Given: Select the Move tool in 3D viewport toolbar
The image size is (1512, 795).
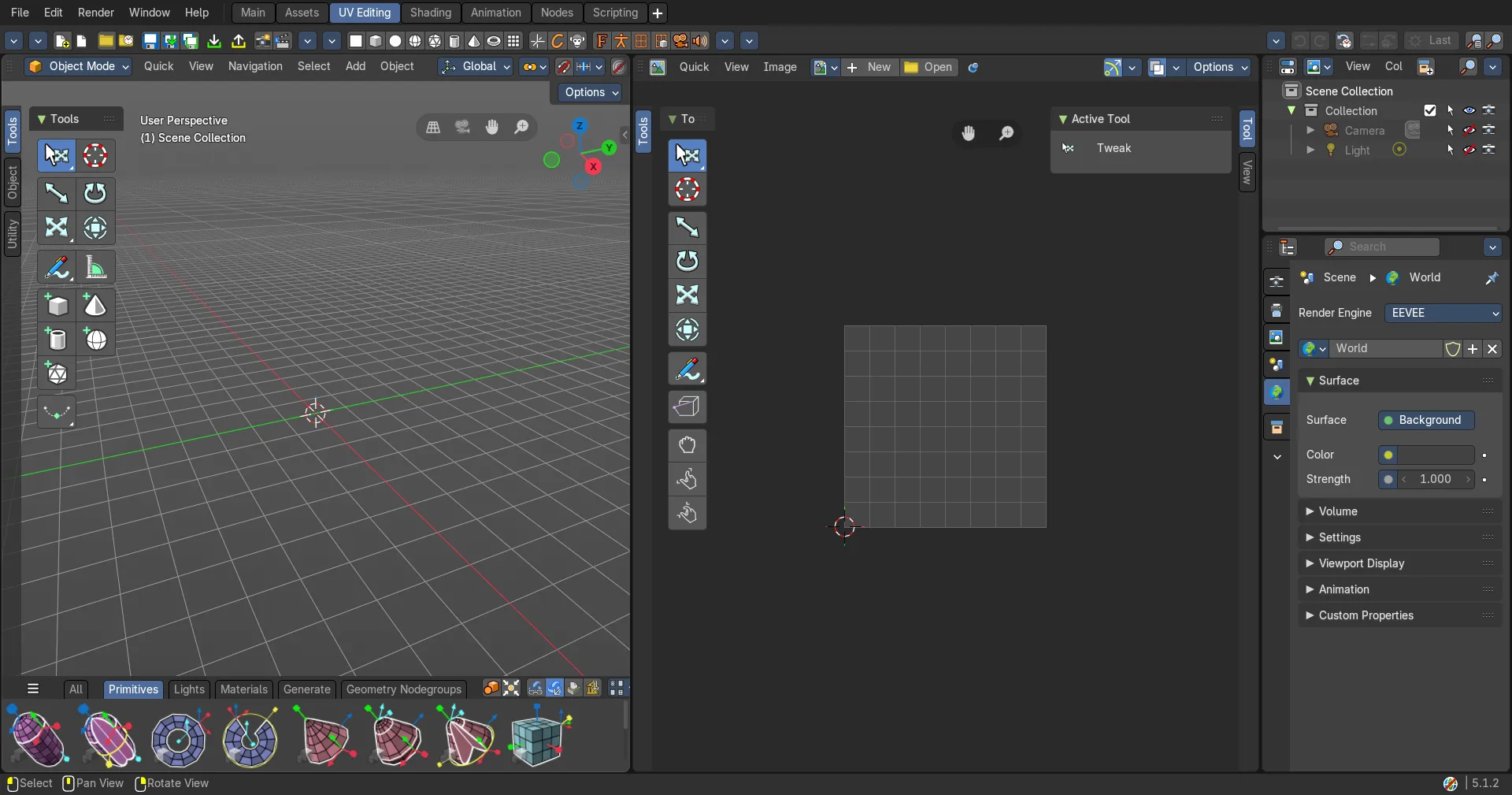Looking at the screenshot, I should [57, 192].
